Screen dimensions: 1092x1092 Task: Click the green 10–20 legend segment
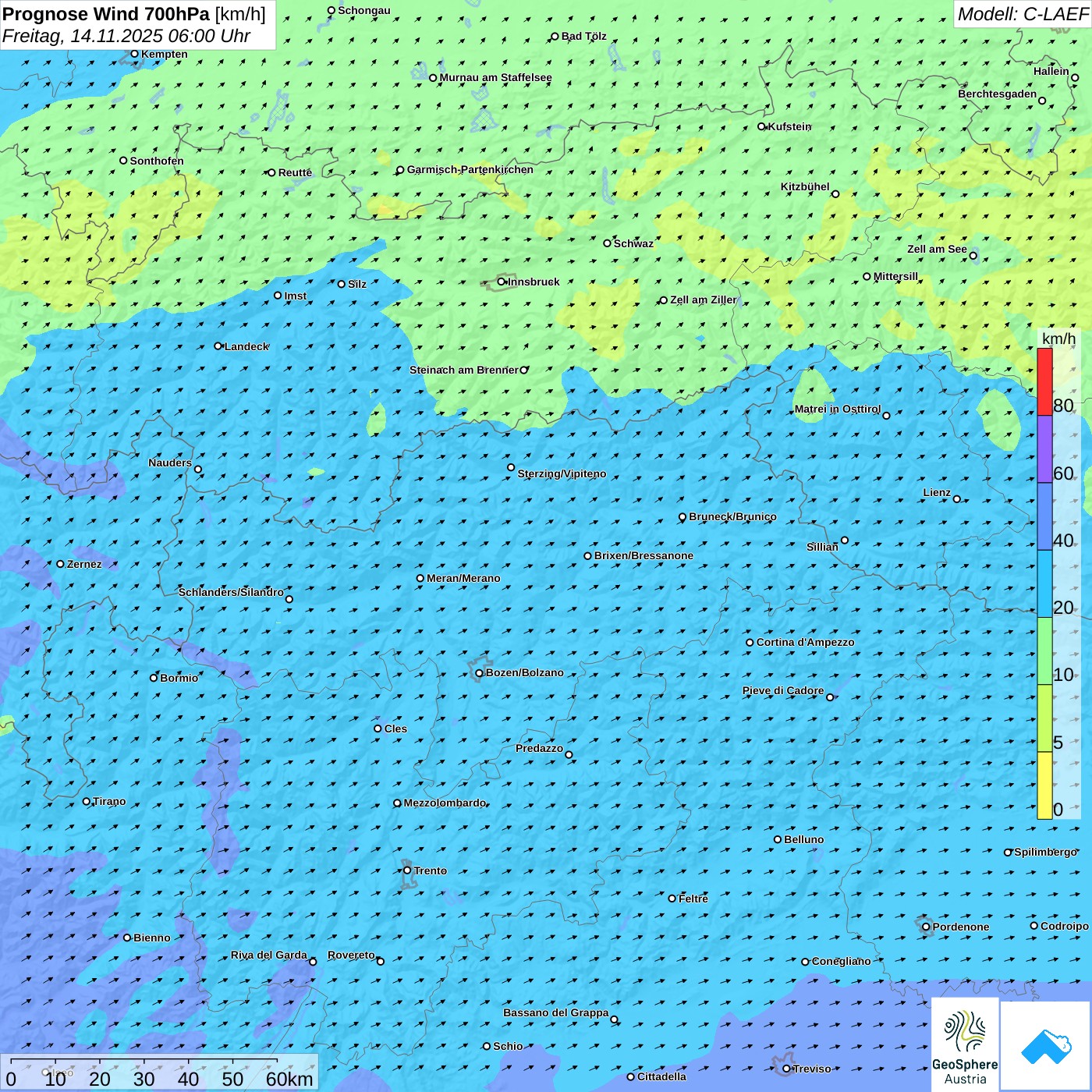pos(1044,651)
